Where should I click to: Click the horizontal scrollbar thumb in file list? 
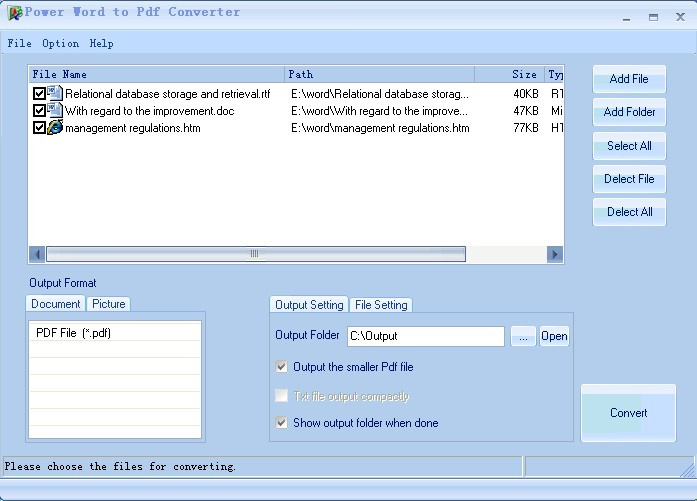pos(256,254)
